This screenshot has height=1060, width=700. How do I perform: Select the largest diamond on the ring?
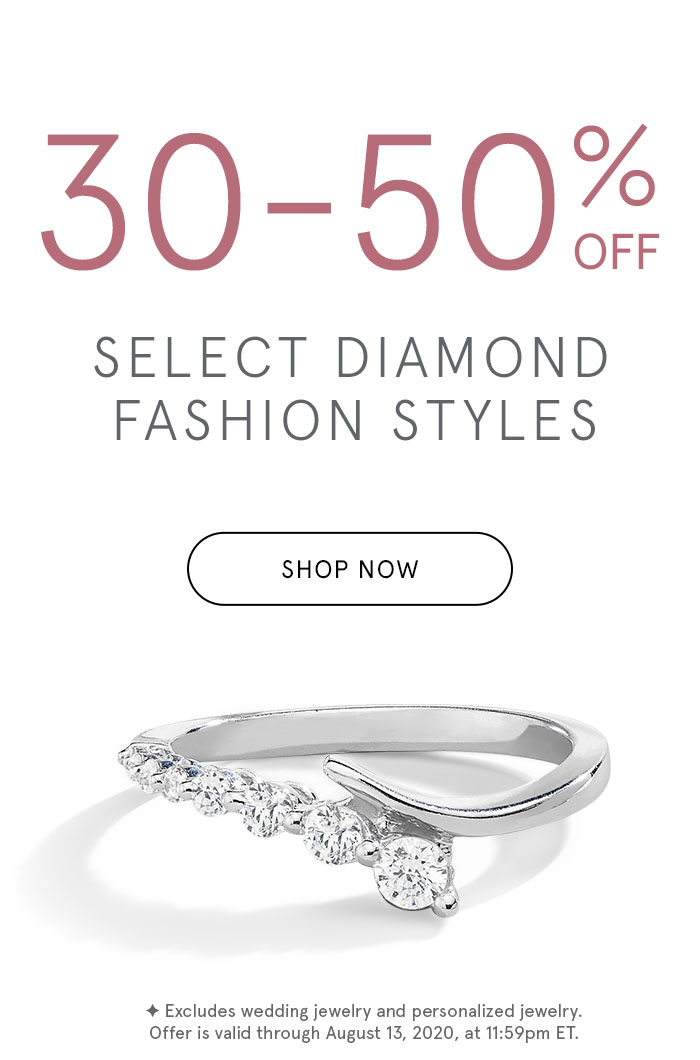[412, 873]
